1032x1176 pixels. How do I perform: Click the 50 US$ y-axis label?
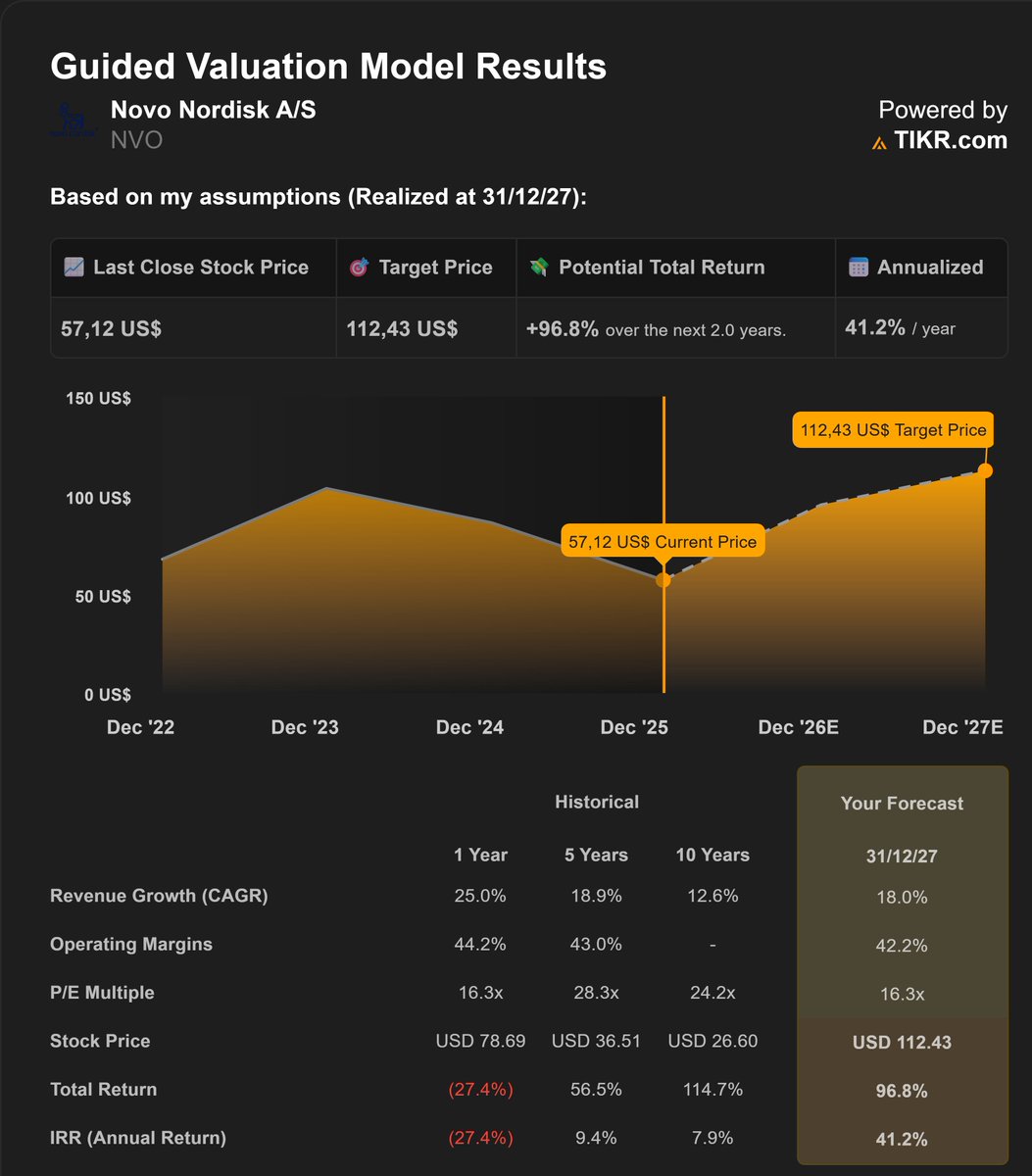104,596
